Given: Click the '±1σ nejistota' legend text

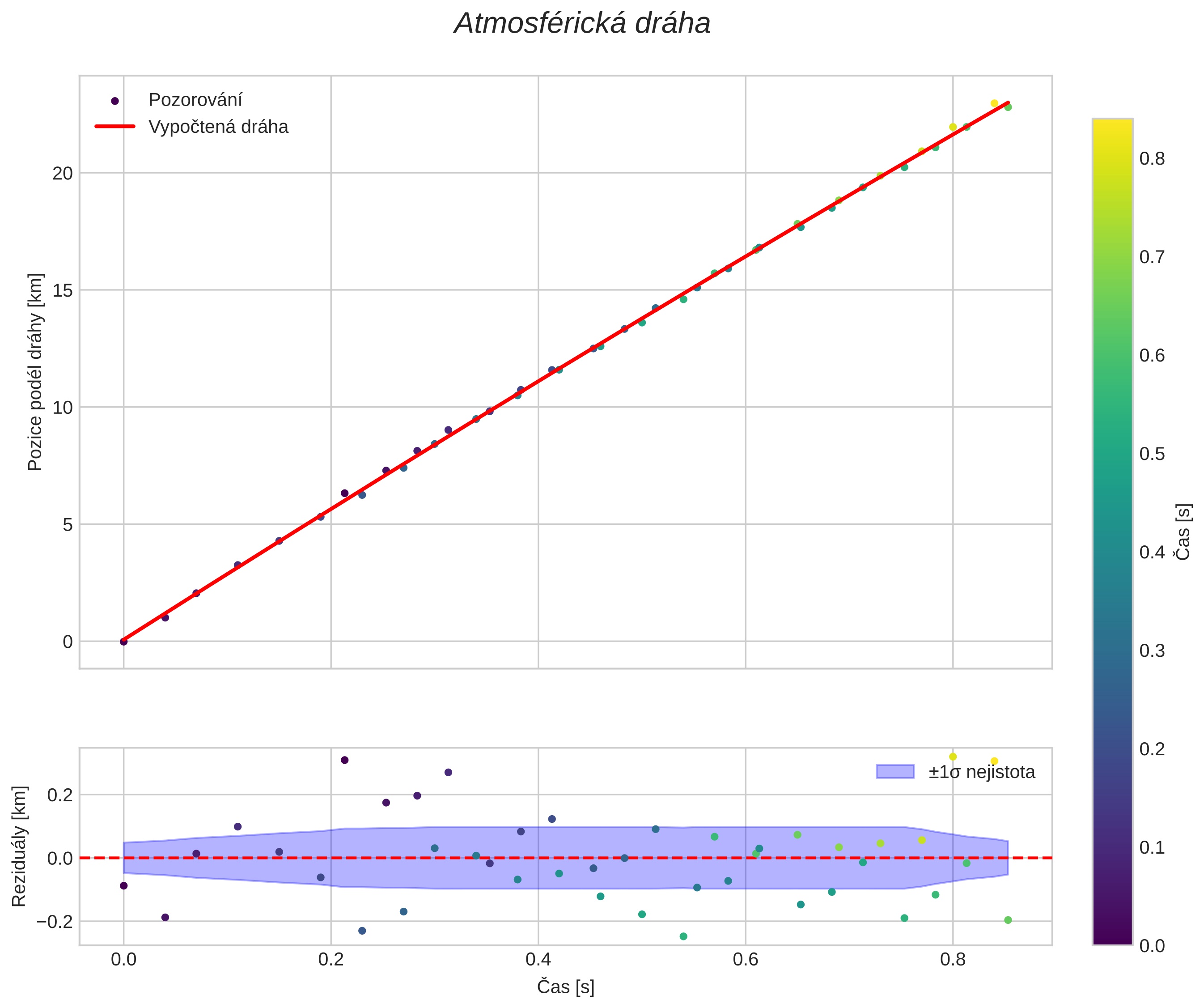Looking at the screenshot, I should click(982, 772).
